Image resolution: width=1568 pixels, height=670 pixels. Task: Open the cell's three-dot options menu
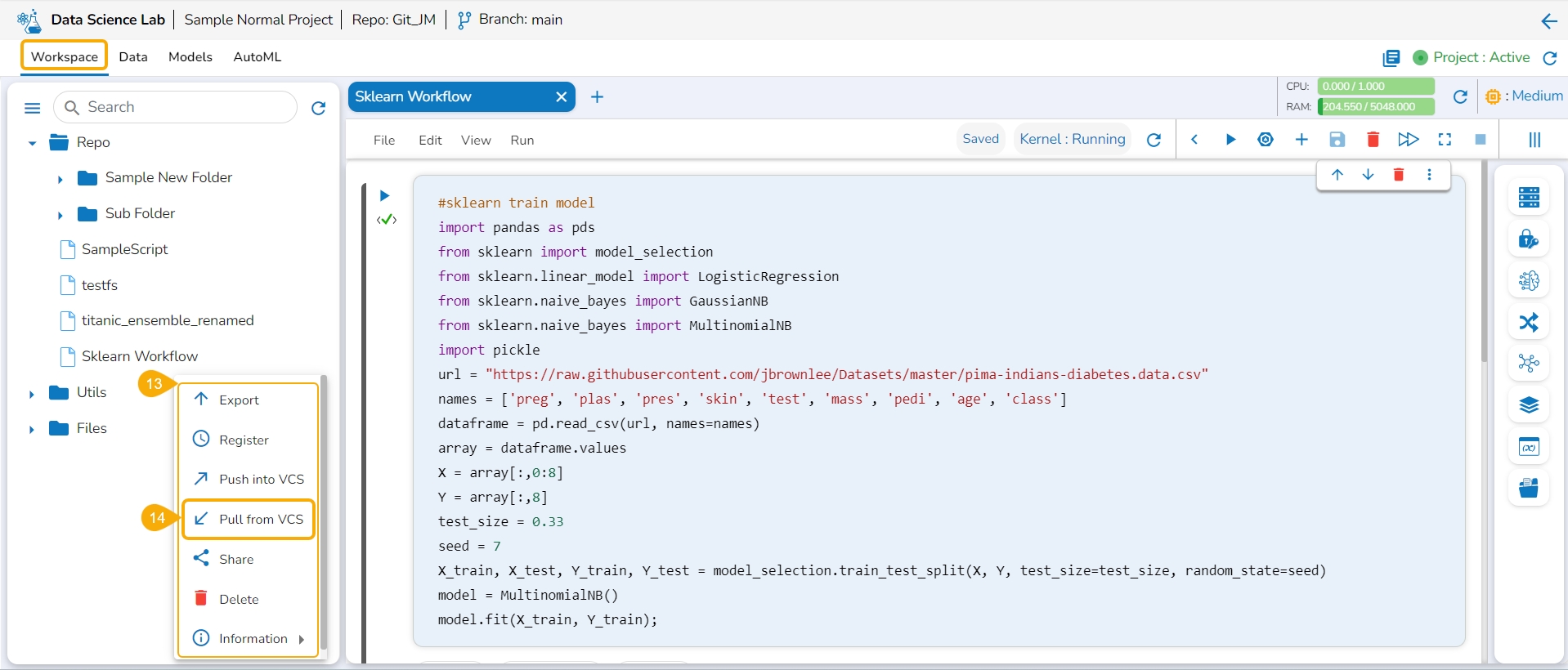point(1429,175)
